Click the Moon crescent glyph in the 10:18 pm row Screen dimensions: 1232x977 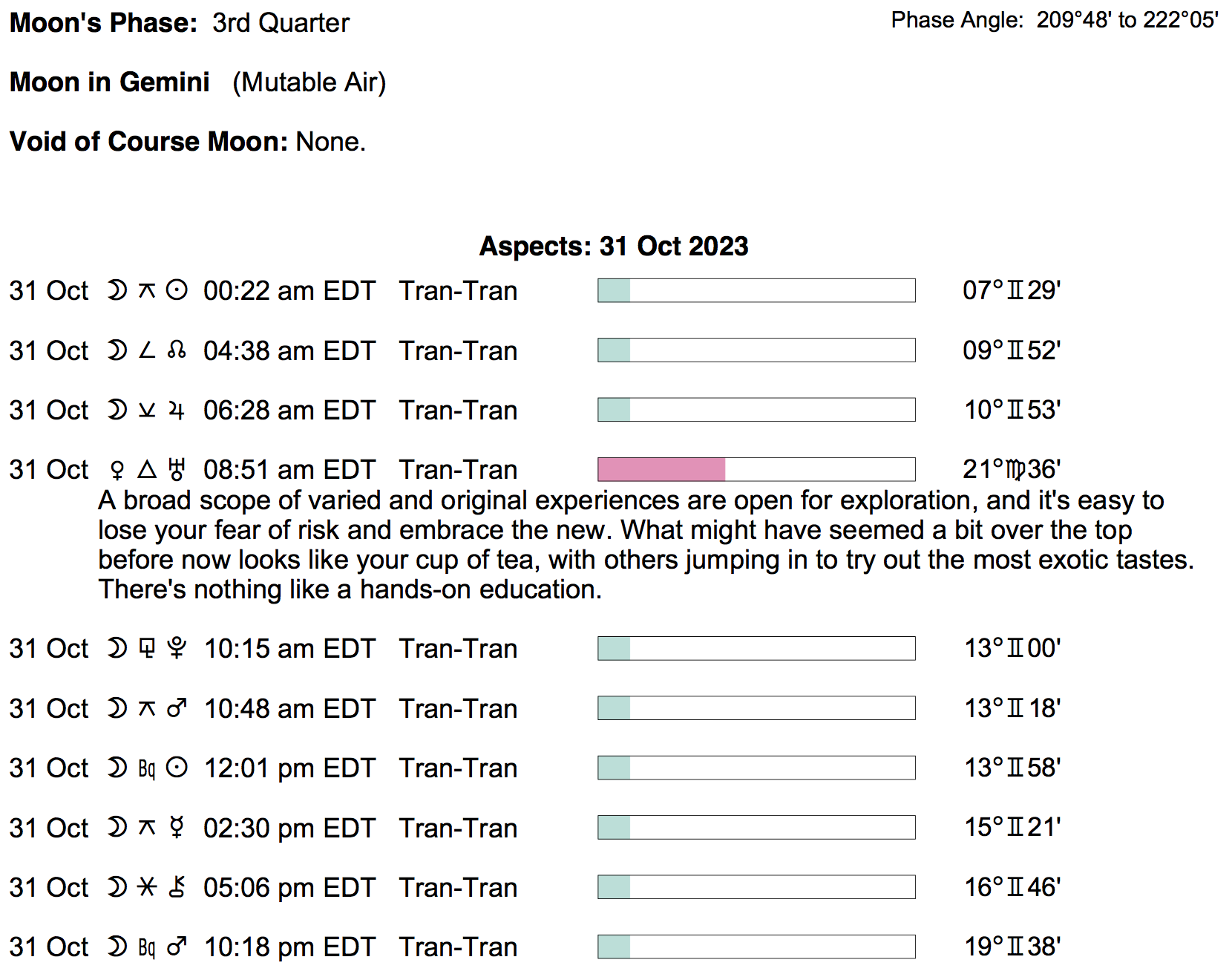pos(117,947)
